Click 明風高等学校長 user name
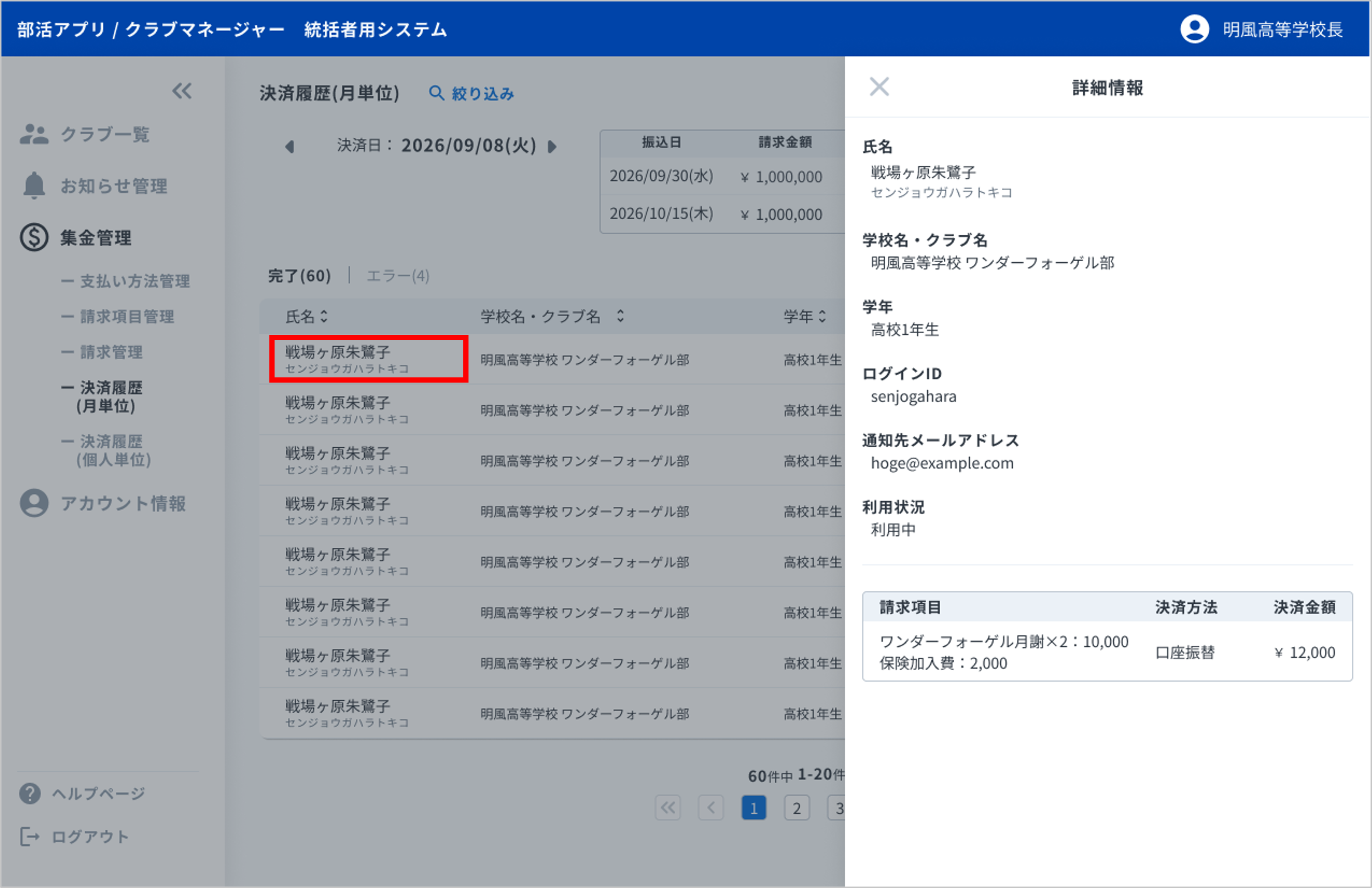The width and height of the screenshot is (1372, 888). (1283, 29)
